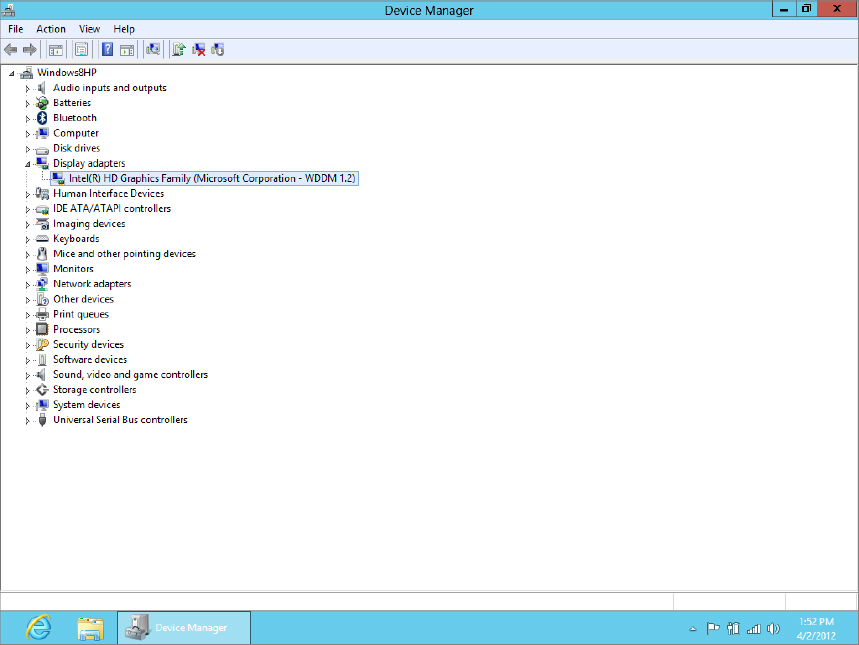Open Properties from the toolbar icon
Viewport: 859px width, 645px height.
[81, 50]
